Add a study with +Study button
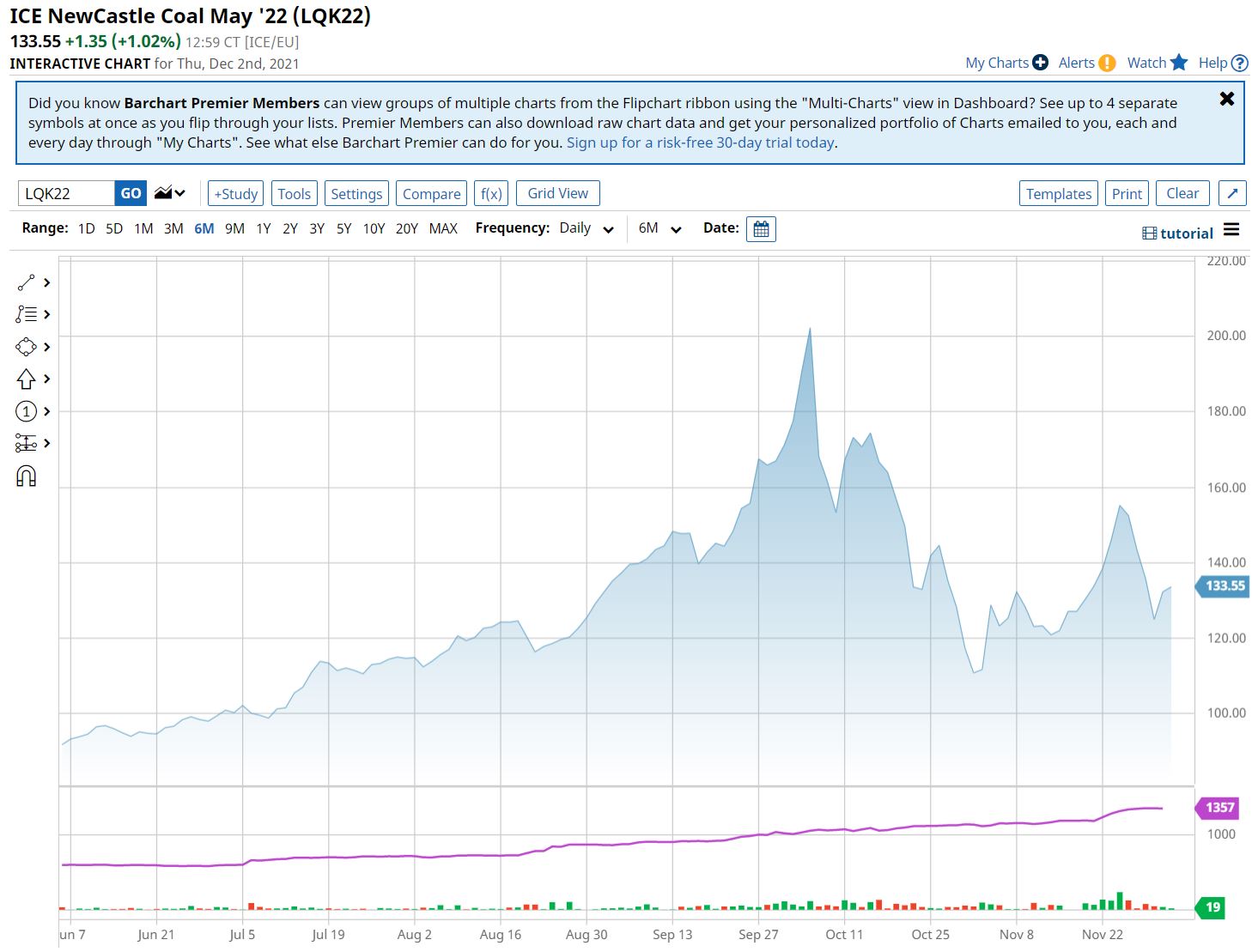 [x=236, y=193]
